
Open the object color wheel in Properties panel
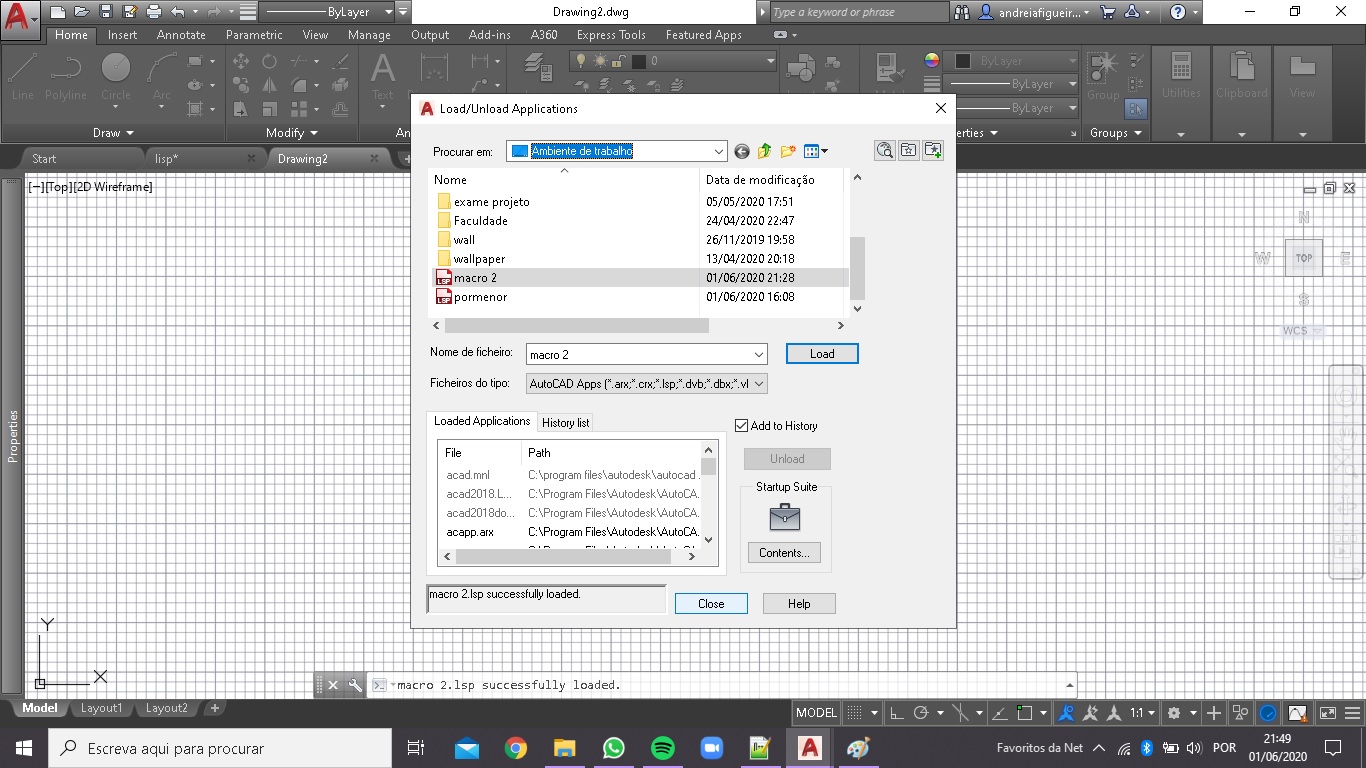click(932, 60)
